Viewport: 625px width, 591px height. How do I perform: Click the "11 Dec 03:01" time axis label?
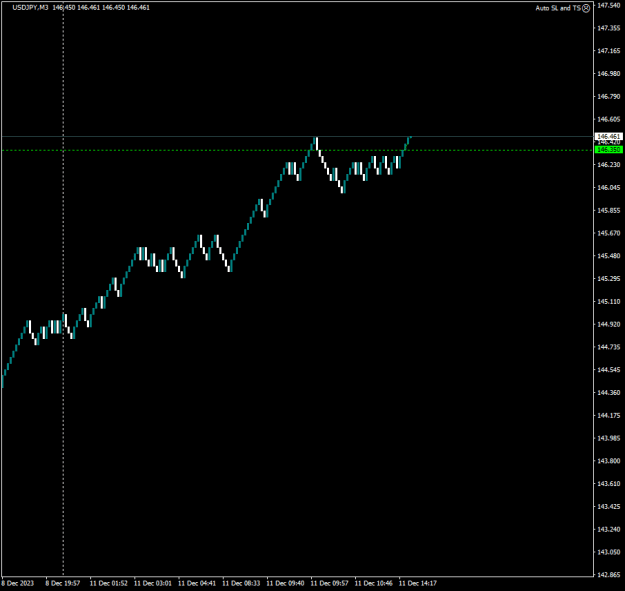tap(153, 583)
